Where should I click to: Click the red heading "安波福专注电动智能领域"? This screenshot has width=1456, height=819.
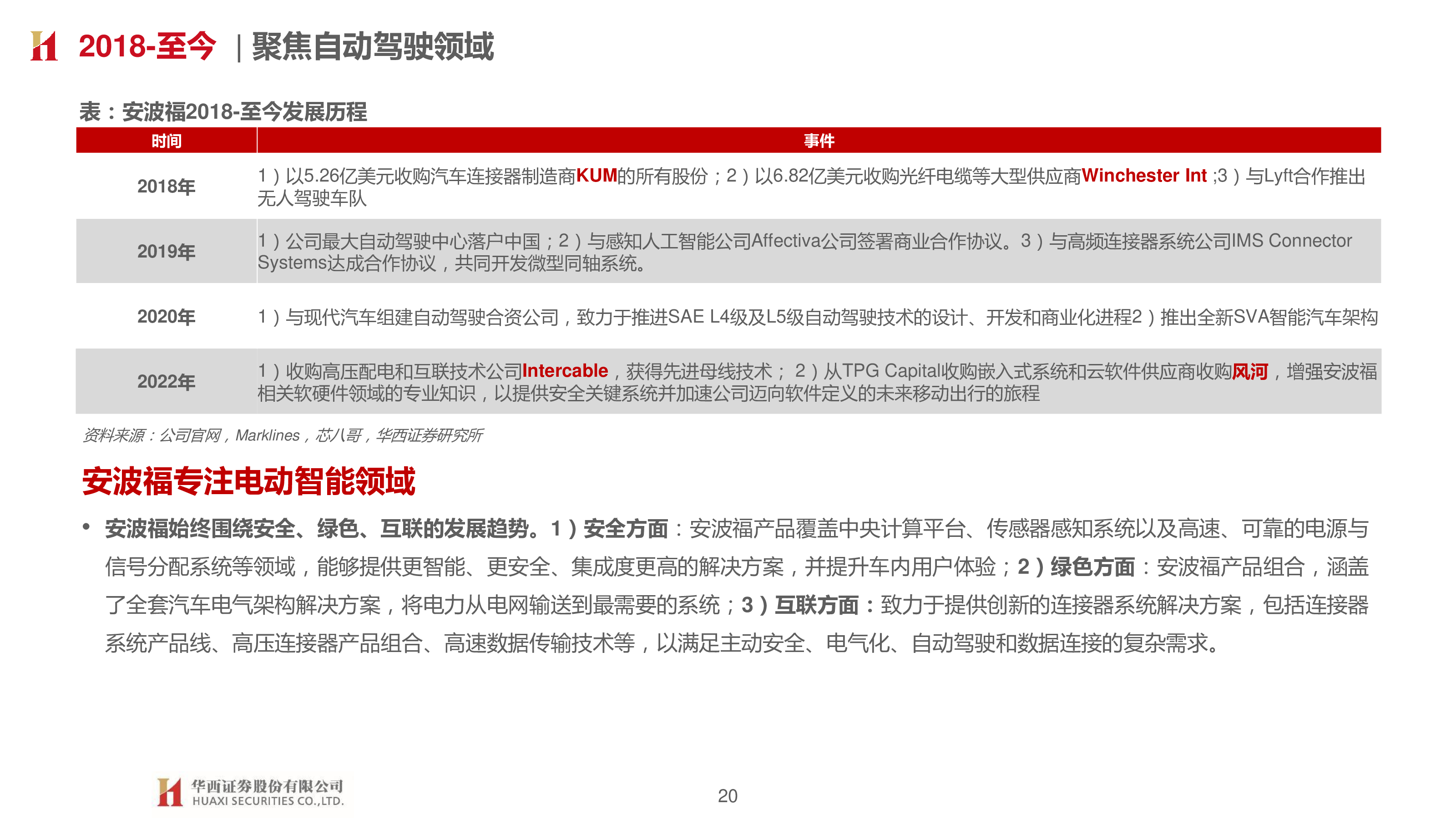point(249,481)
